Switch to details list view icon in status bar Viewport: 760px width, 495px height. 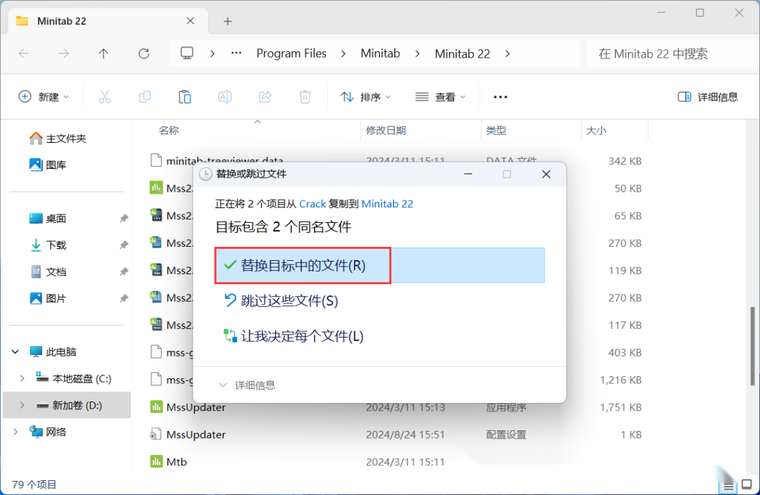click(728, 486)
